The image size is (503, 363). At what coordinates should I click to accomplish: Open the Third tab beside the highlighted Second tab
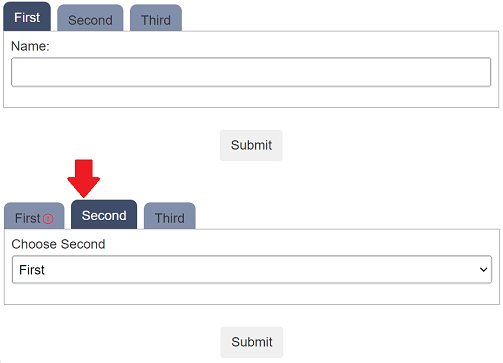[x=170, y=216]
